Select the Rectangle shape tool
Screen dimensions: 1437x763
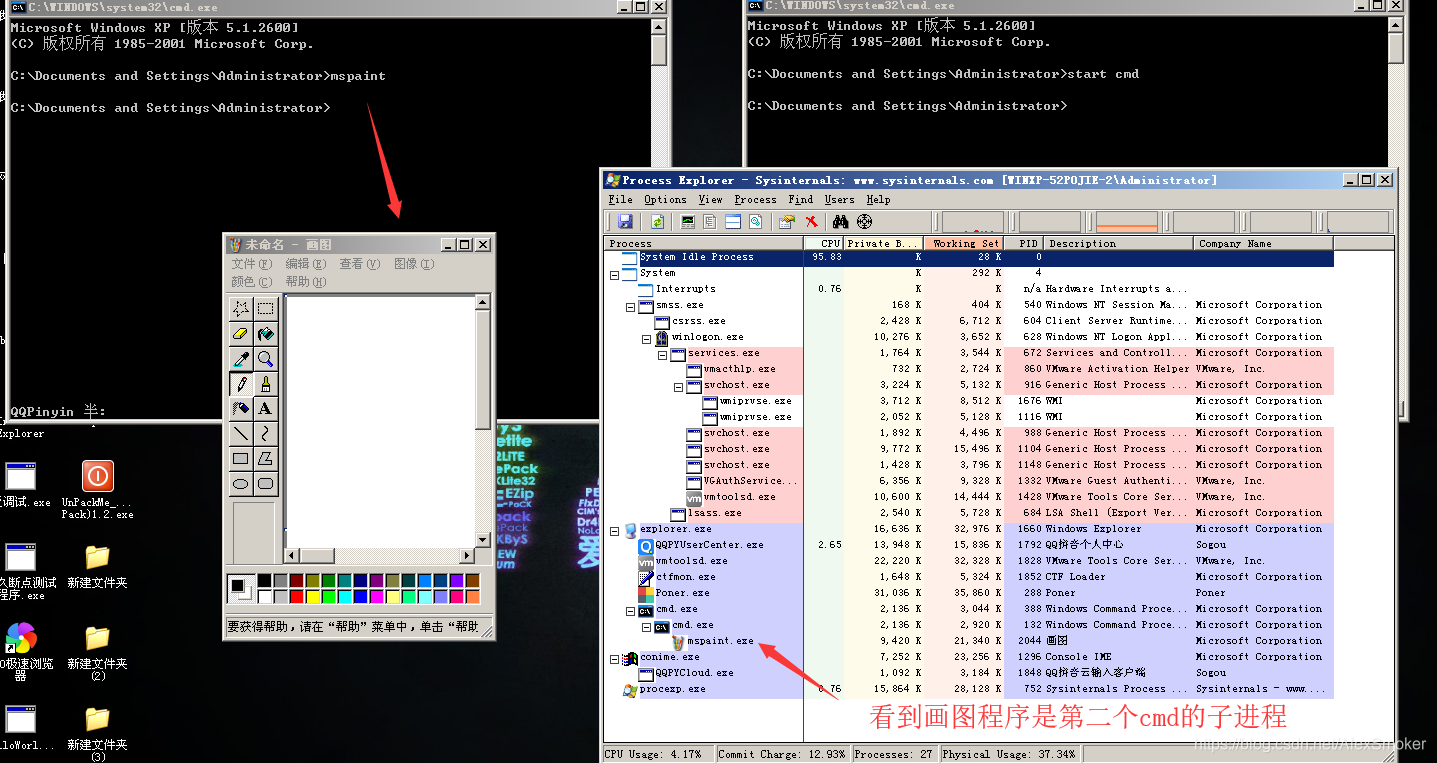point(240,458)
